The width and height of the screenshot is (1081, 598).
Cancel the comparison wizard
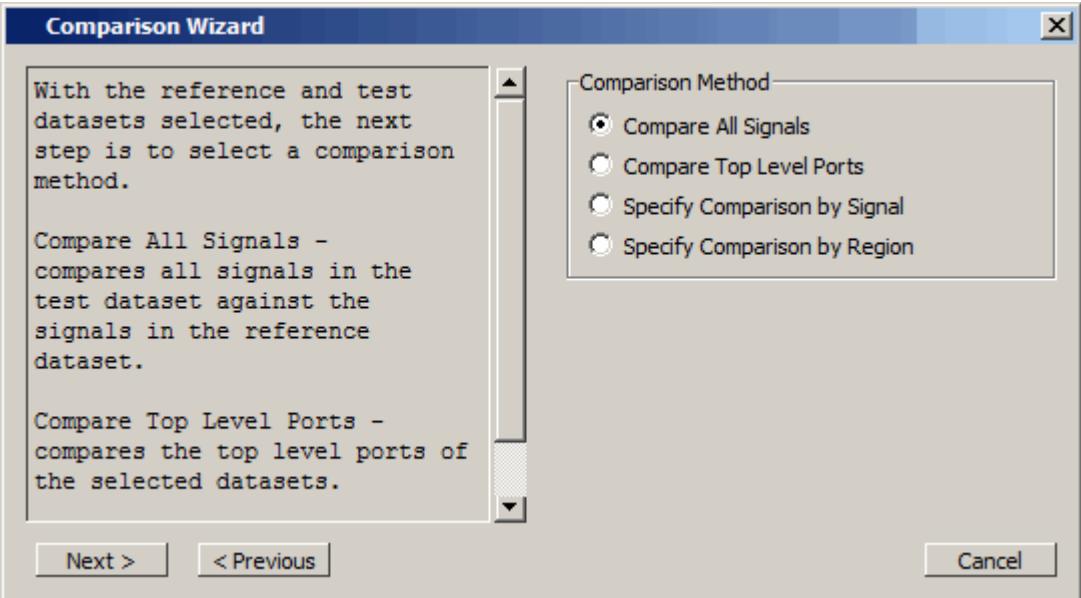990,560
